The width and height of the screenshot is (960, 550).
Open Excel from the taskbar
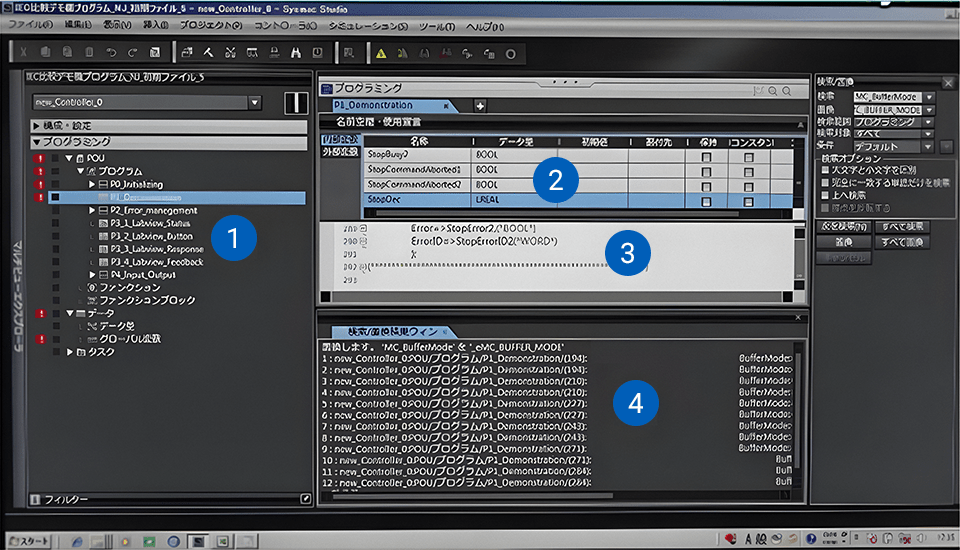tap(223, 541)
